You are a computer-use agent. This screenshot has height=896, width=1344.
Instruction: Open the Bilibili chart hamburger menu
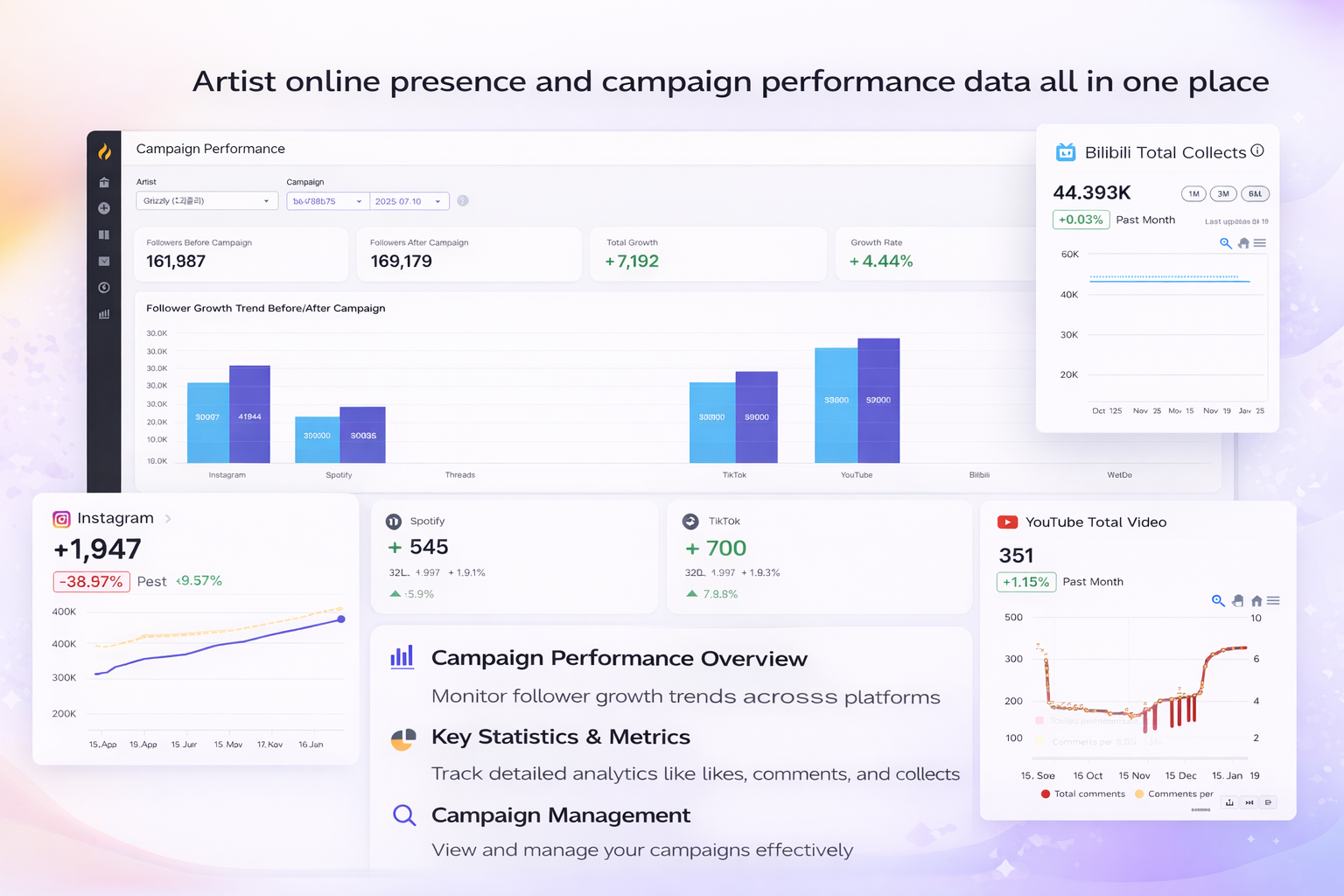pyautogui.click(x=1260, y=243)
